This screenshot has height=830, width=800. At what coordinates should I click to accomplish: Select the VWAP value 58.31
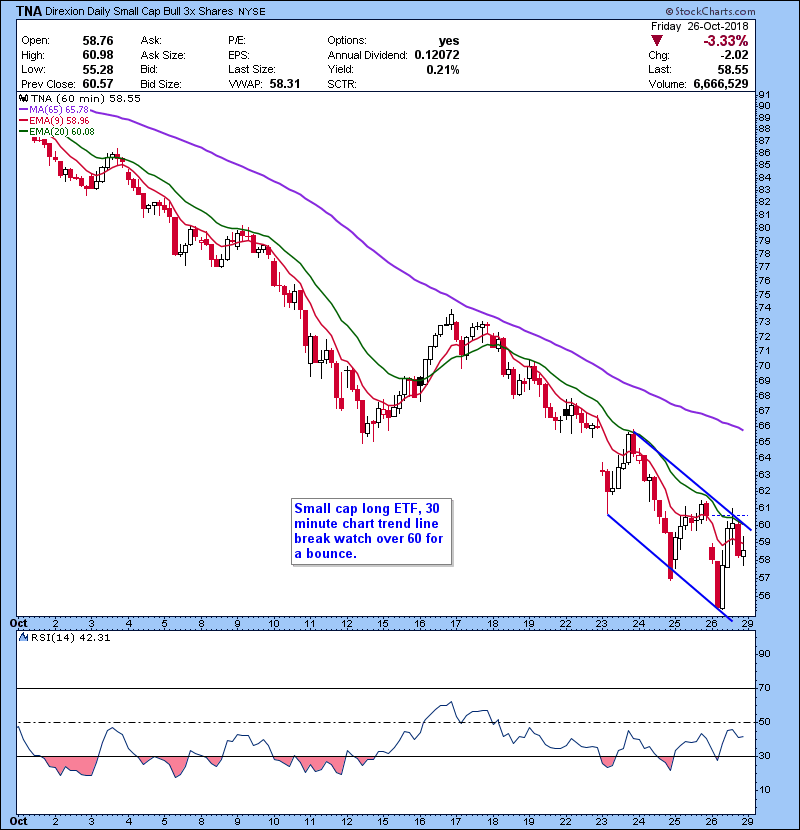point(285,84)
